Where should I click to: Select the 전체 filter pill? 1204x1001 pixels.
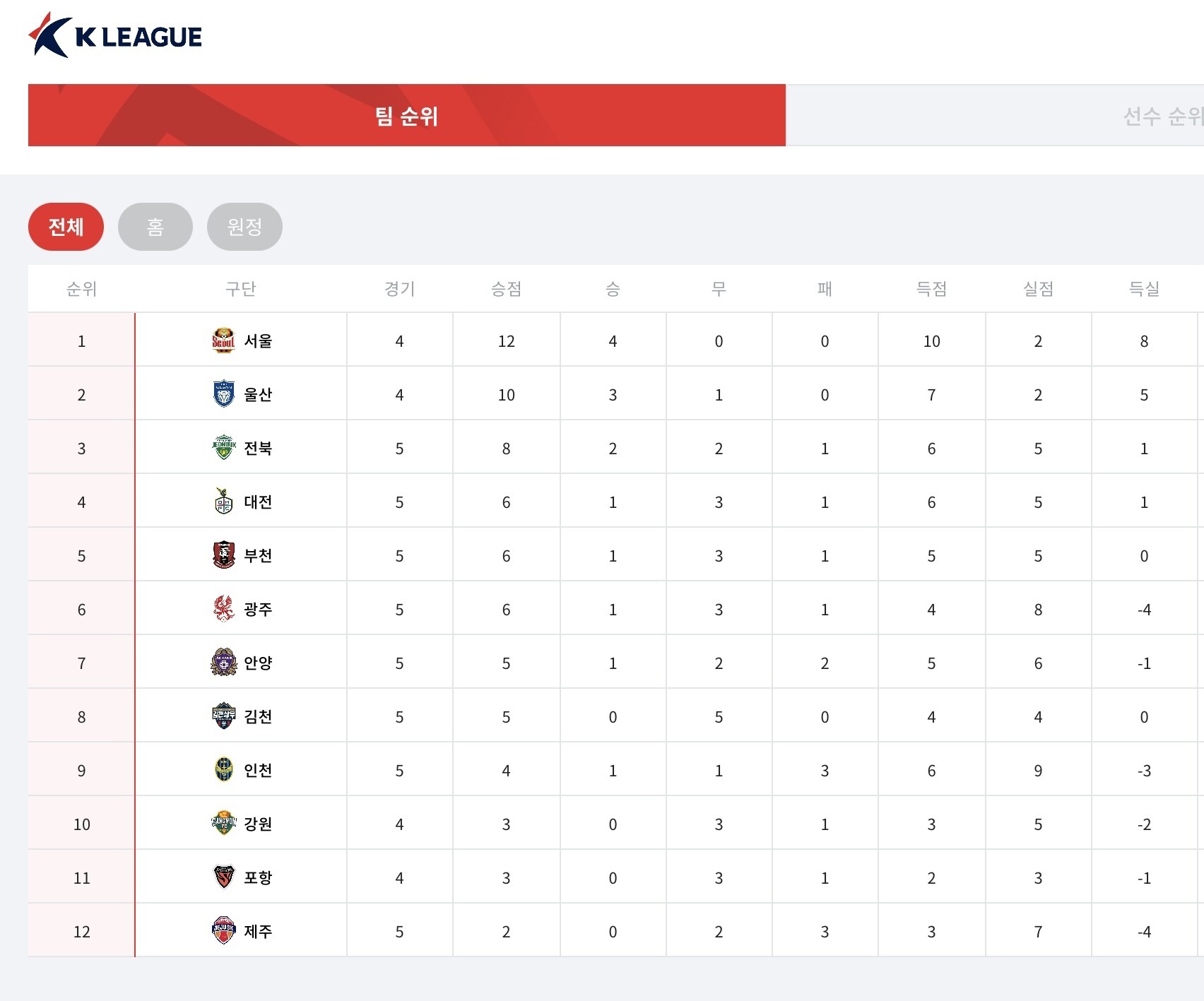coord(66,227)
